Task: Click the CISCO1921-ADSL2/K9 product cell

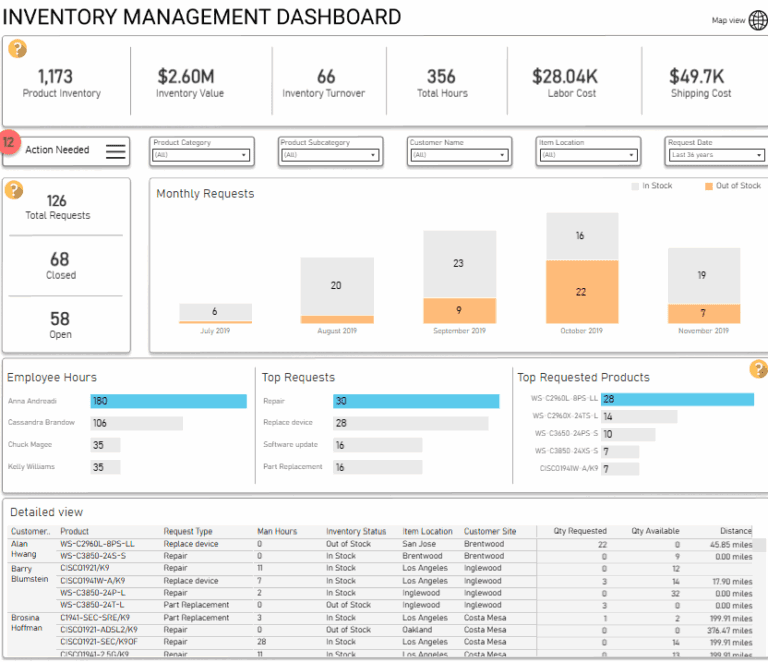Action: coord(99,630)
